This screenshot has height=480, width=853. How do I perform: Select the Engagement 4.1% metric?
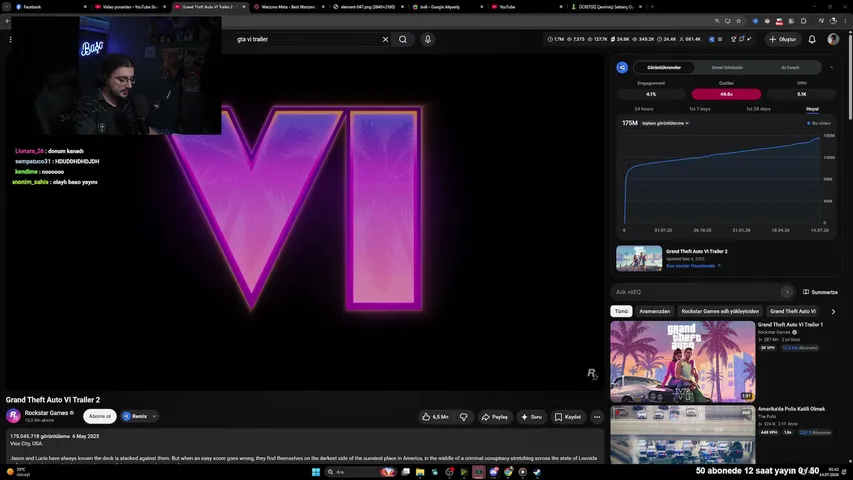(651, 94)
